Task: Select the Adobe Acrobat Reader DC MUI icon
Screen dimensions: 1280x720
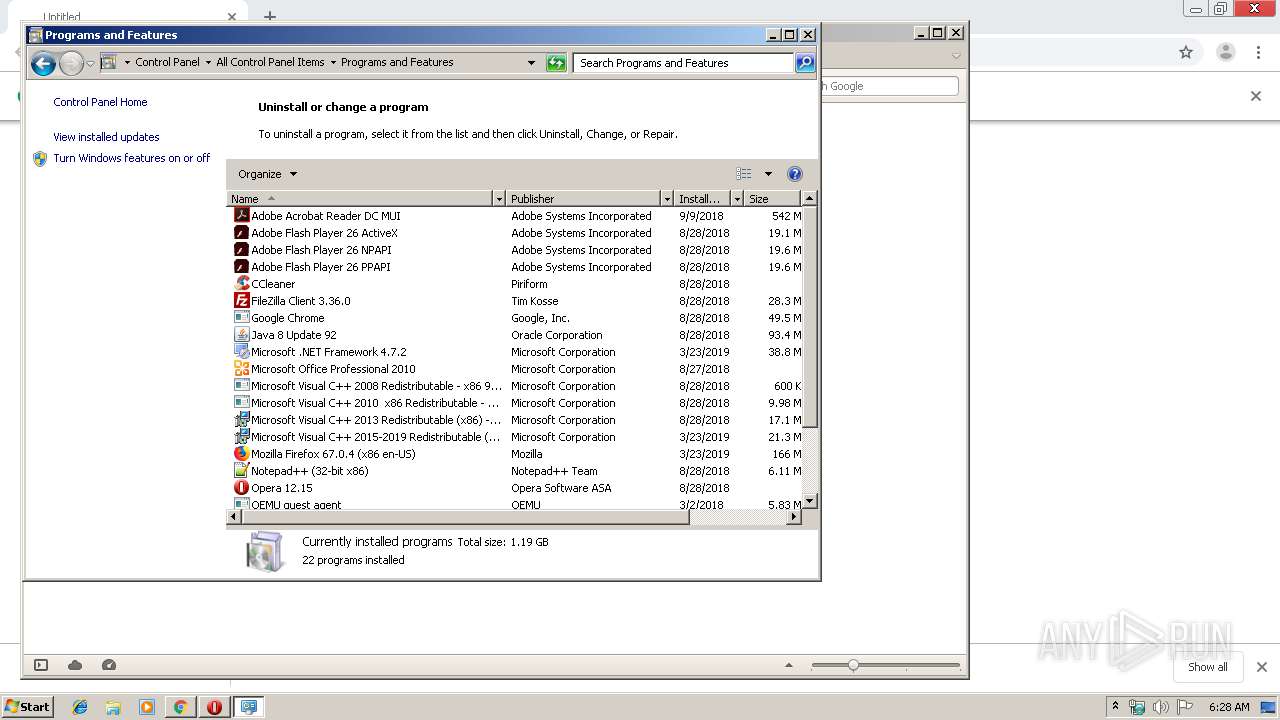Action: click(x=241, y=215)
